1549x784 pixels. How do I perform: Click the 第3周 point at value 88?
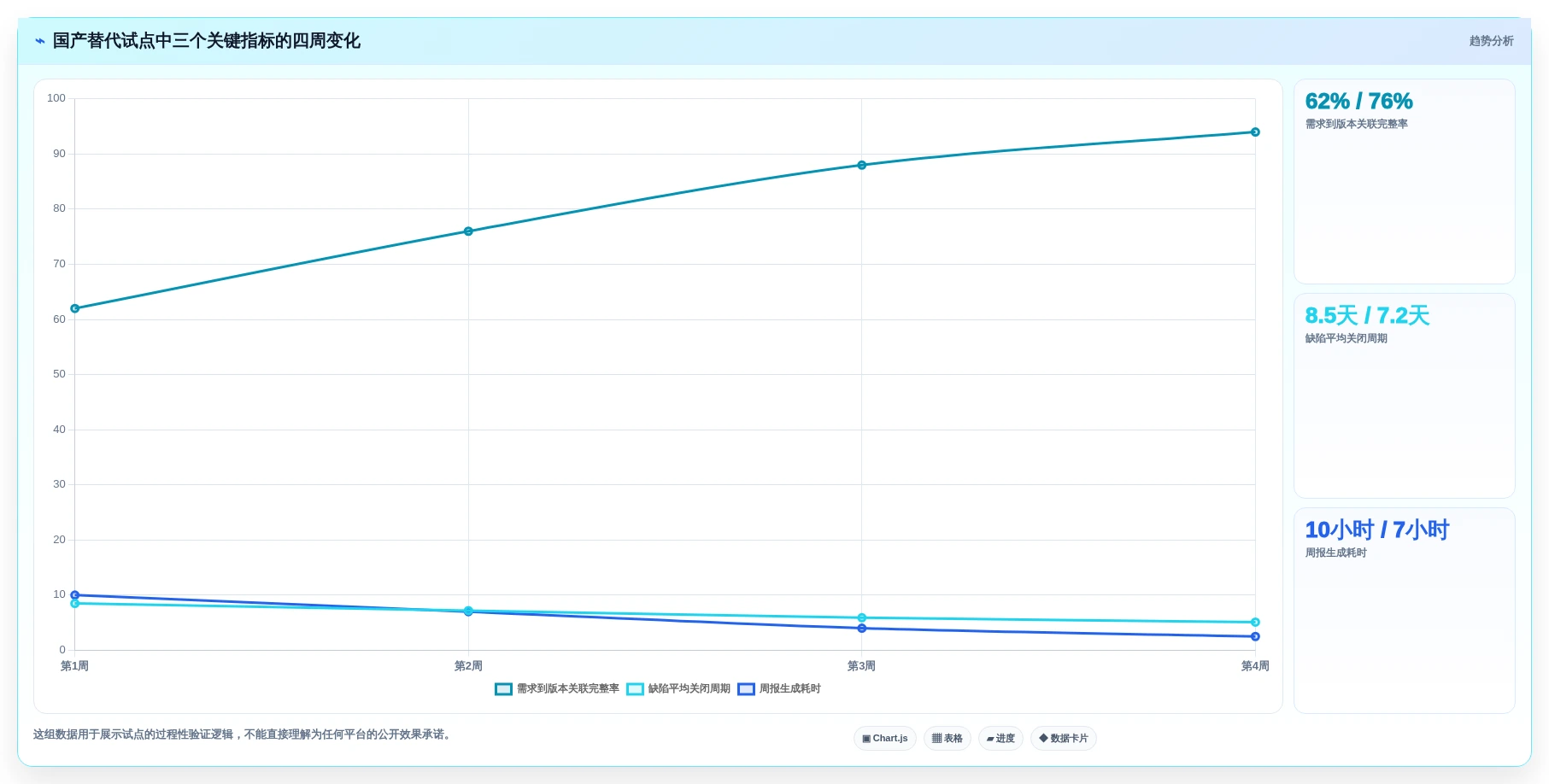(862, 165)
